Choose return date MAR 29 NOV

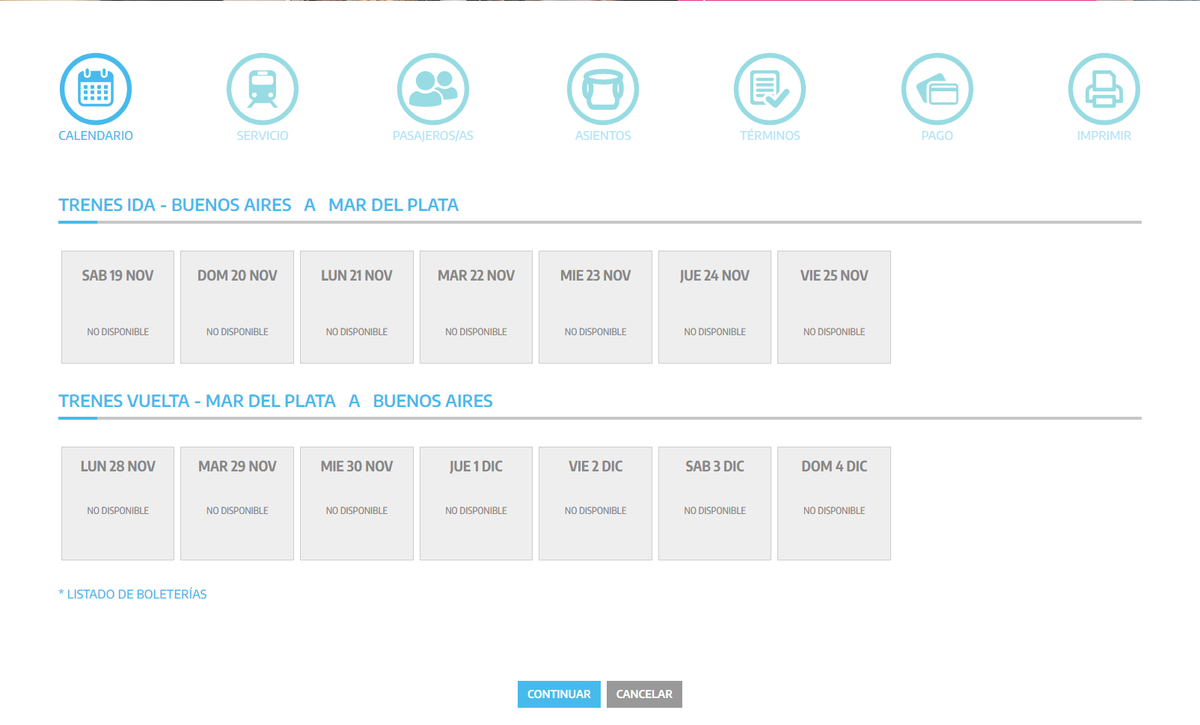(x=237, y=503)
